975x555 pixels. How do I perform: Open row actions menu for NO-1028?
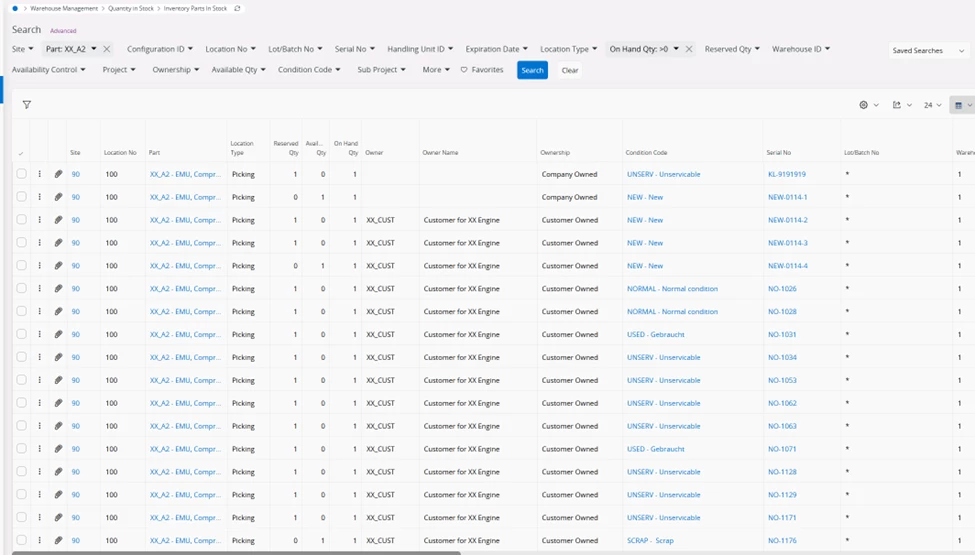pos(39,311)
